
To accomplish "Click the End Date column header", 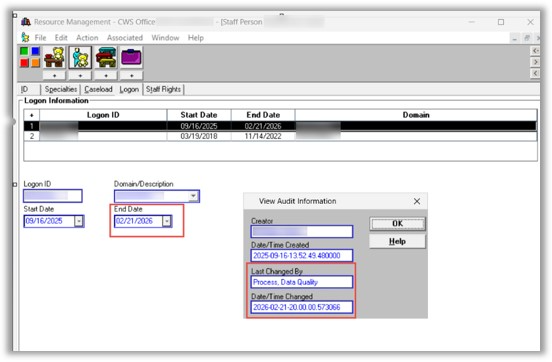I will [x=263, y=115].
